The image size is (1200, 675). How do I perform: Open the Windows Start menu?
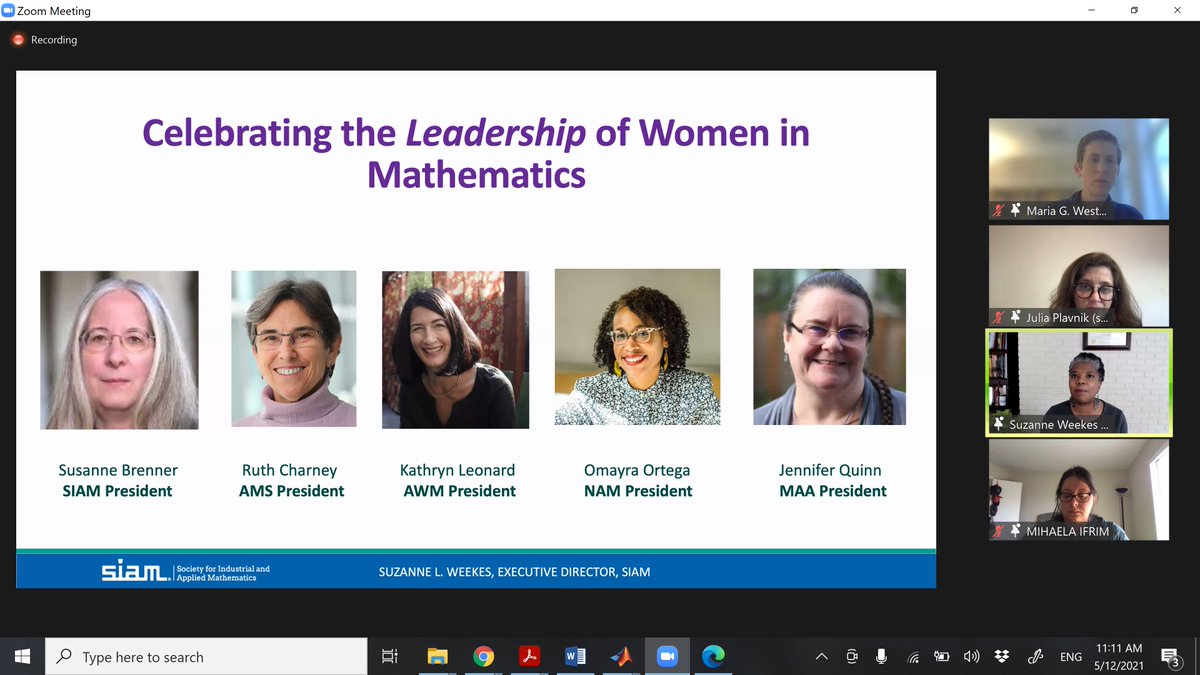point(22,656)
